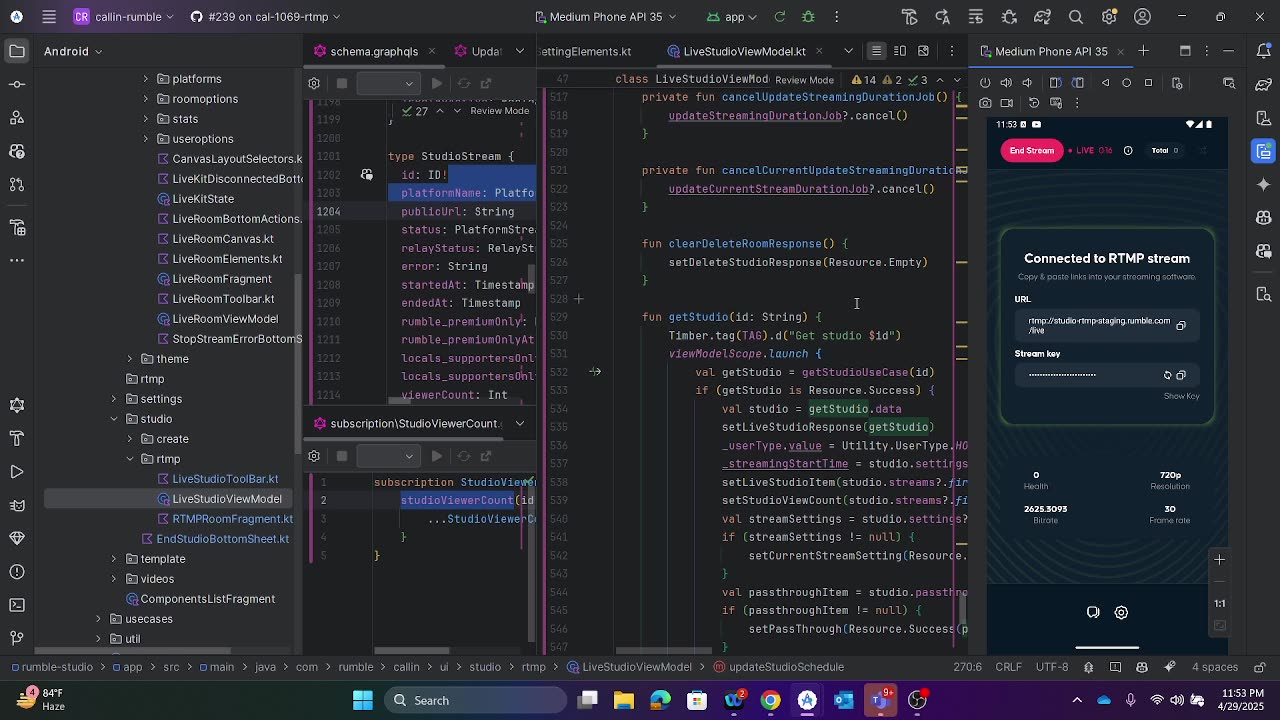1280x720 pixels.
Task: Click emulator volume up icon
Action: (1006, 83)
